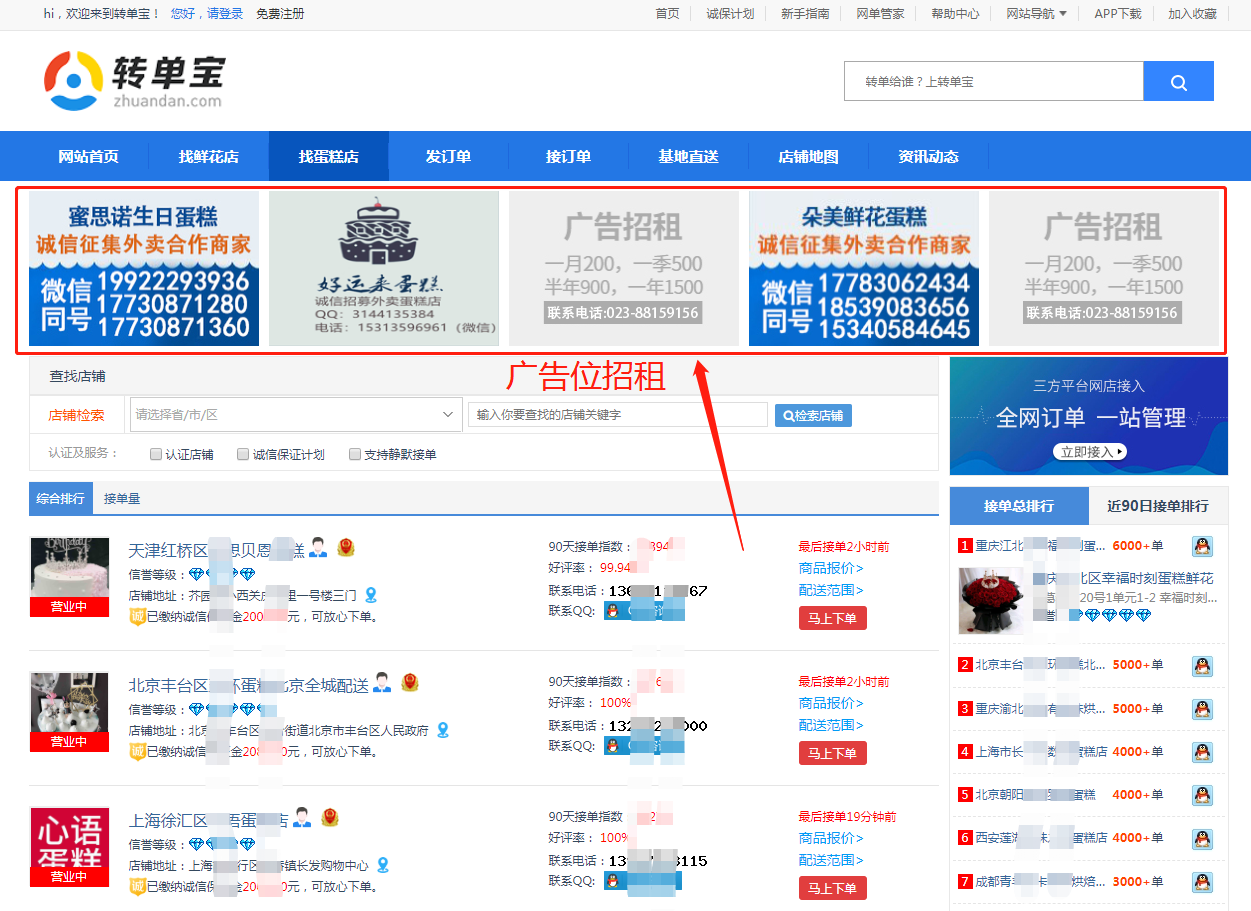This screenshot has height=911, width=1251.
Task: Select the 综合排行 tab
Action: click(61, 498)
